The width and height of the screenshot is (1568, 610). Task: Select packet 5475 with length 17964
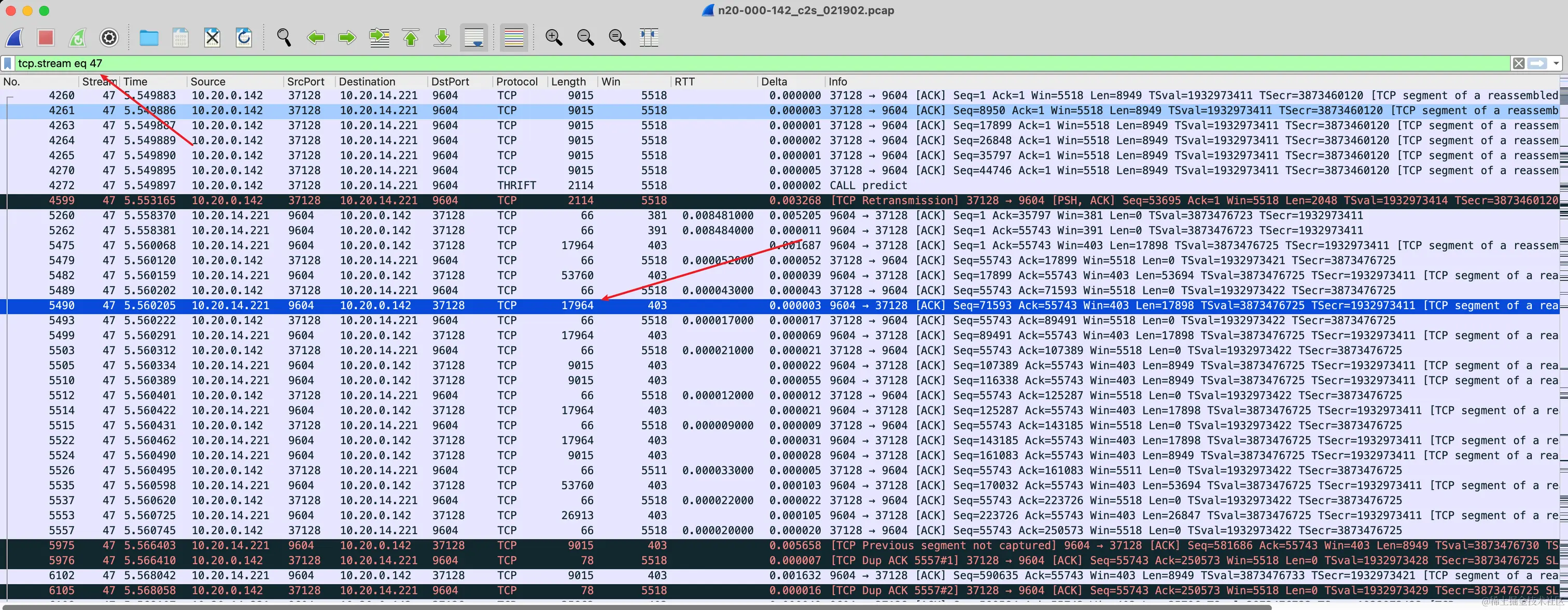tap(779, 245)
